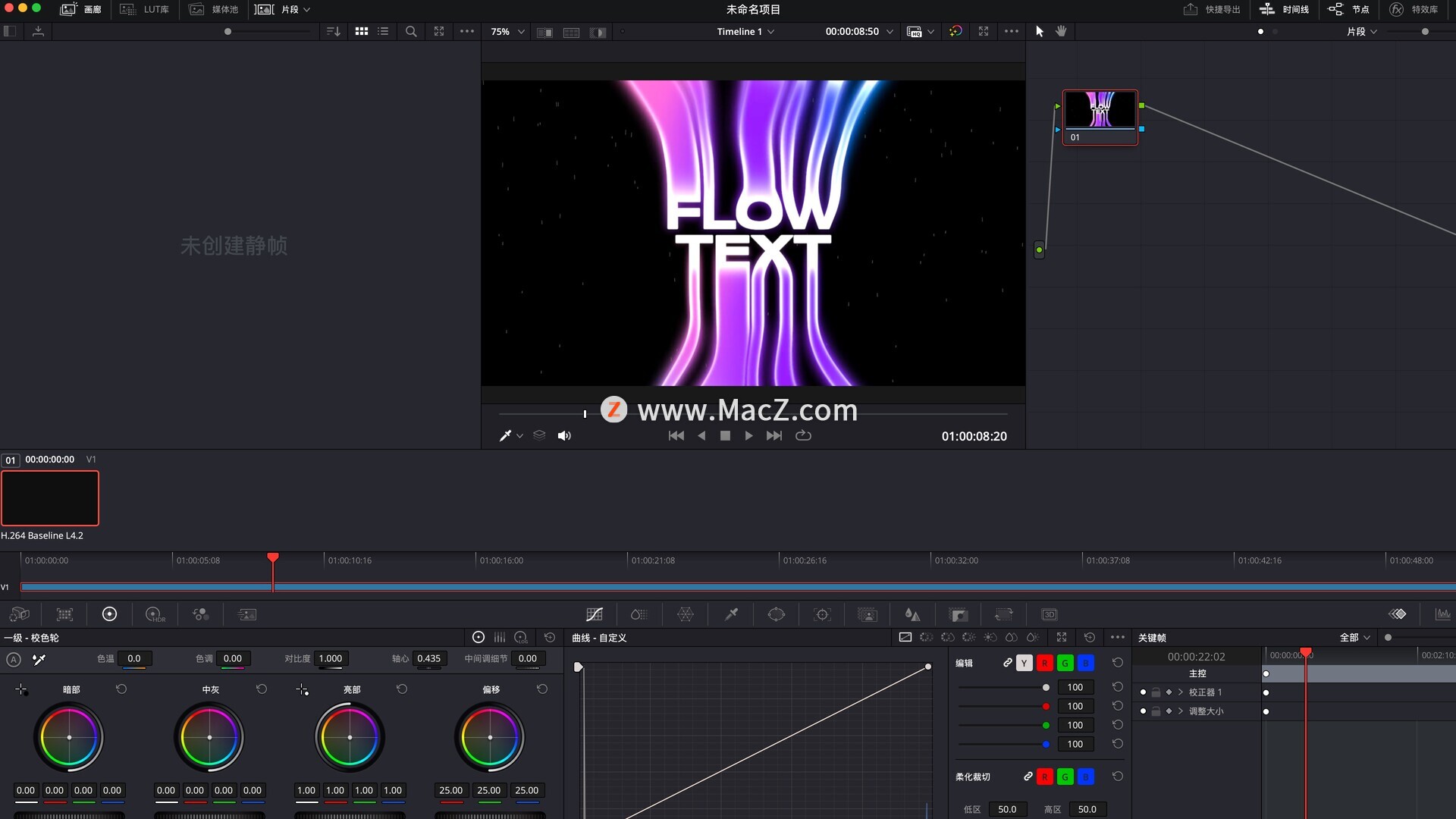Open the Blur palette
The height and width of the screenshot is (819, 1456).
click(x=913, y=614)
